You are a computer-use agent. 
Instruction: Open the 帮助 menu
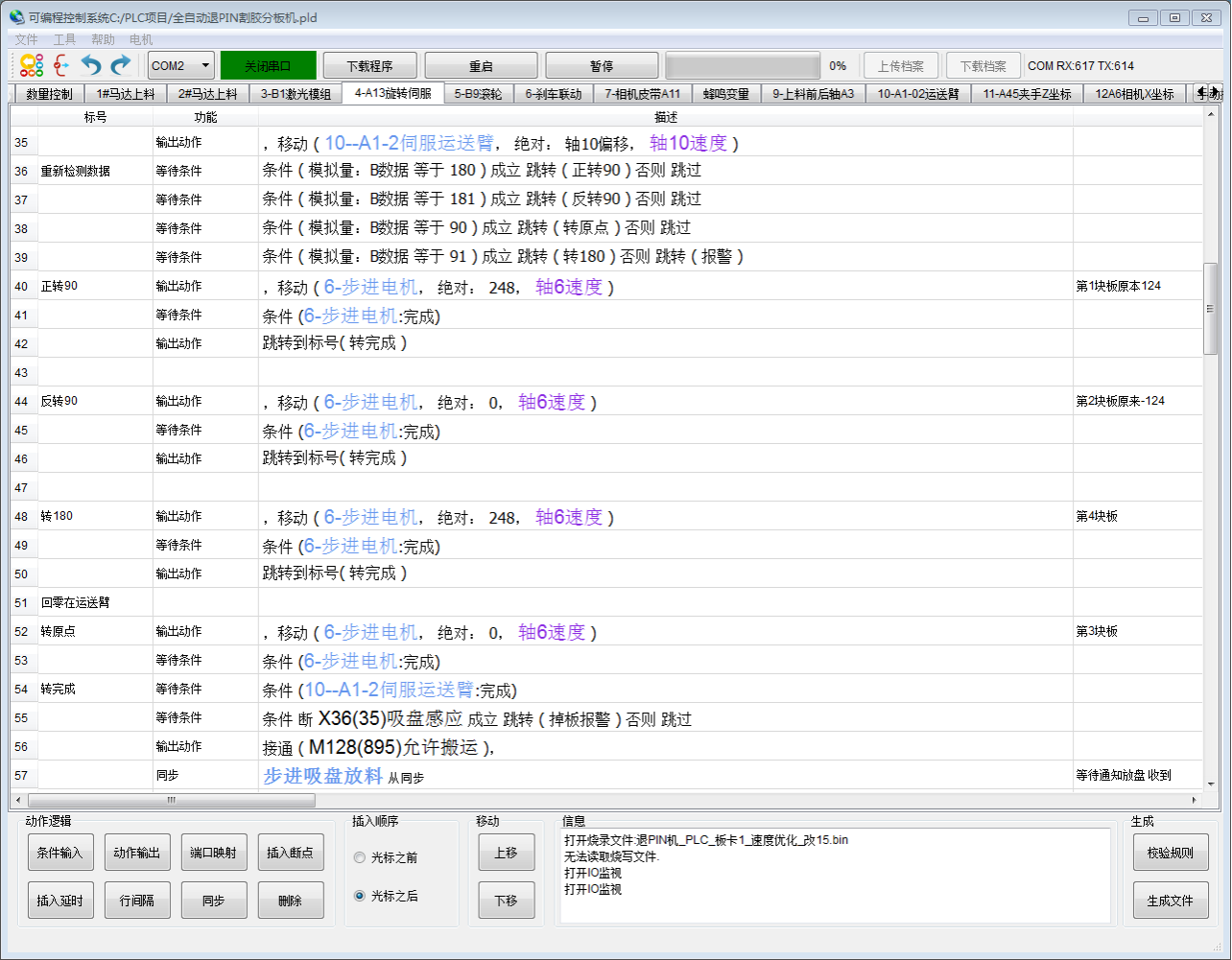[x=103, y=39]
